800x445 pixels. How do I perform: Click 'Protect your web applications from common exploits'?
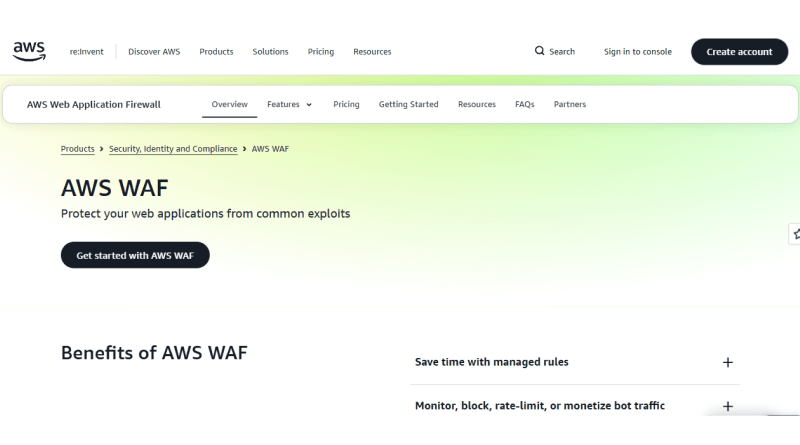tap(206, 213)
